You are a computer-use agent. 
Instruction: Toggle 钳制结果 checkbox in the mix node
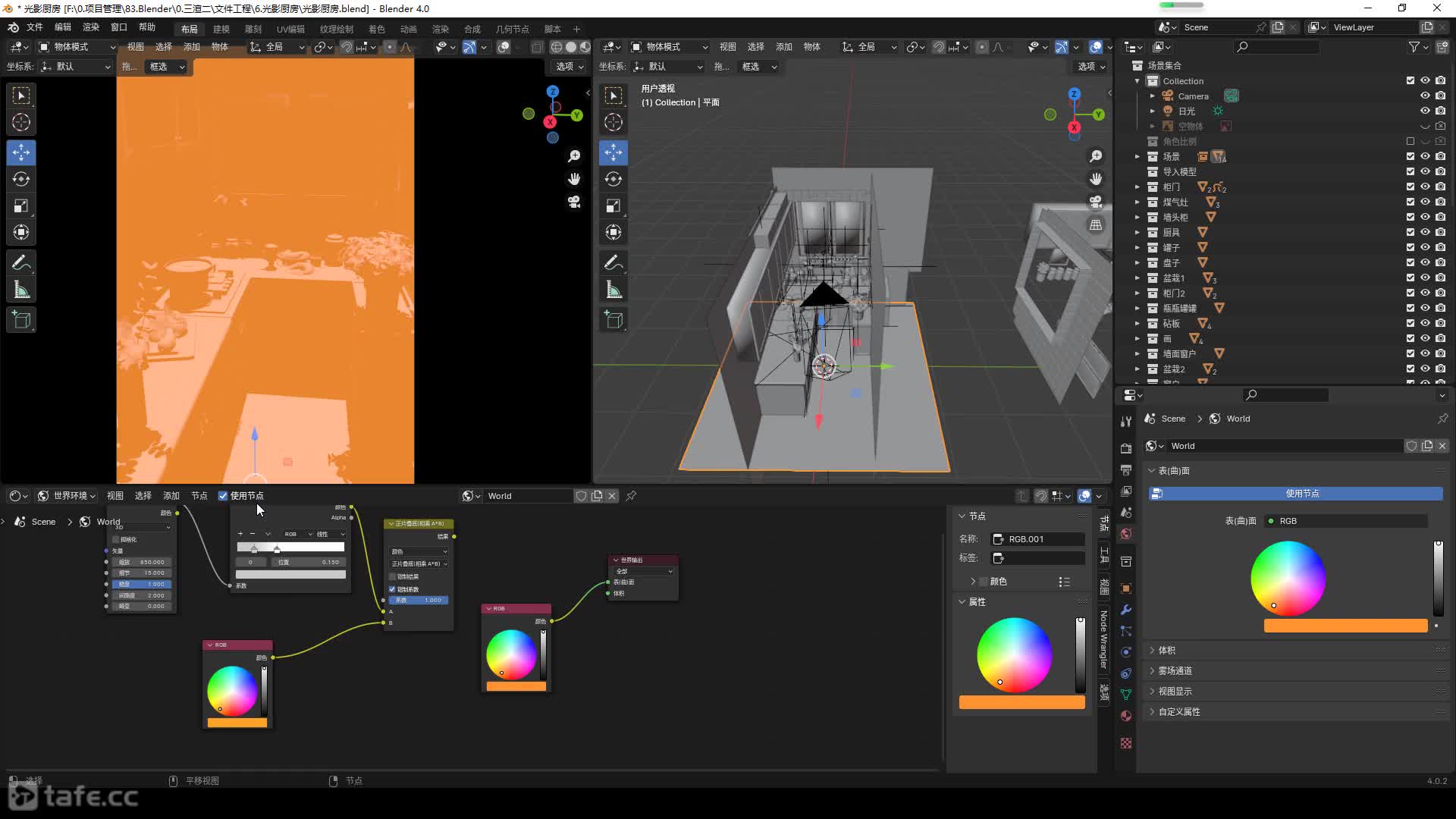click(392, 576)
